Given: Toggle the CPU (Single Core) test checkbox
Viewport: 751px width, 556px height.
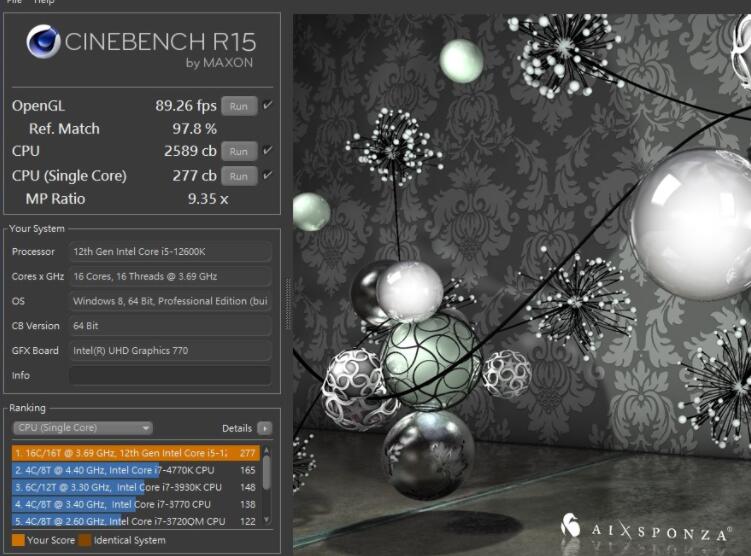Looking at the screenshot, I should 267,175.
